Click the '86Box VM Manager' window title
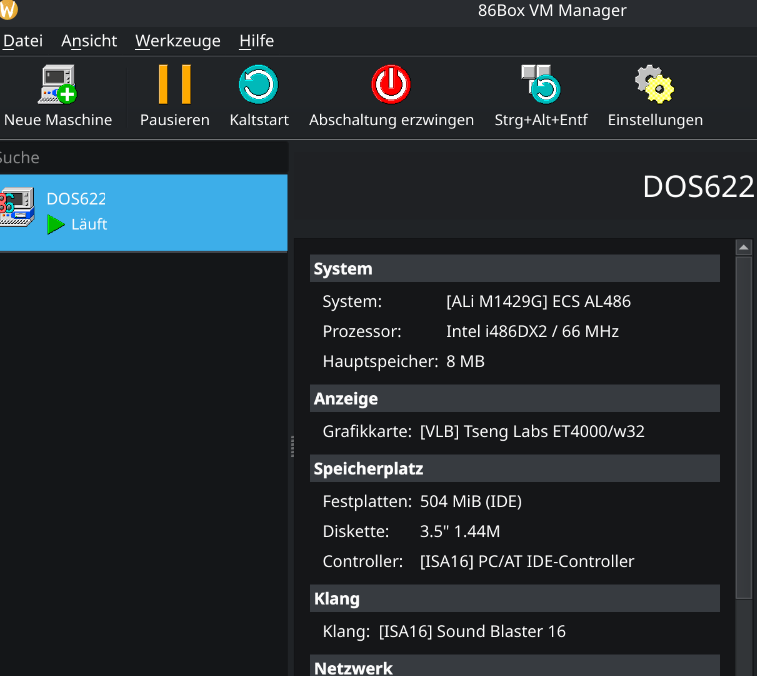This screenshot has height=676, width=757. pyautogui.click(x=552, y=10)
